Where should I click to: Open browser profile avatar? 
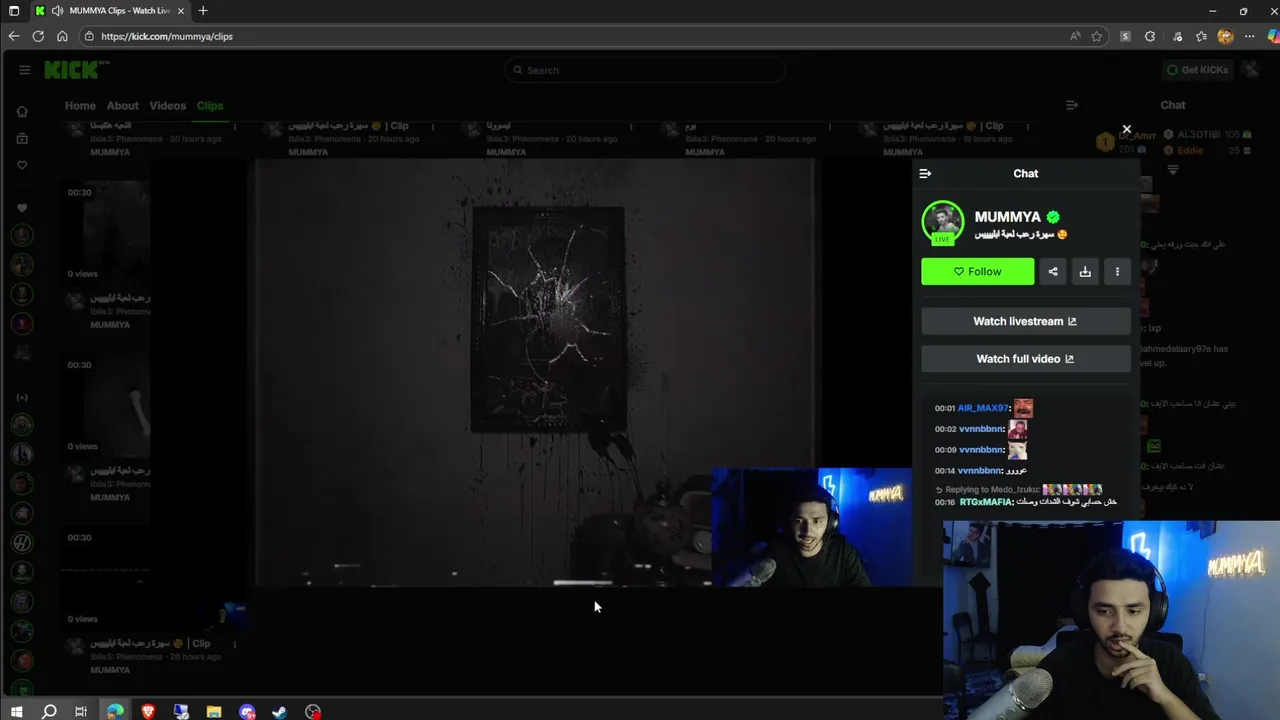click(x=1225, y=36)
